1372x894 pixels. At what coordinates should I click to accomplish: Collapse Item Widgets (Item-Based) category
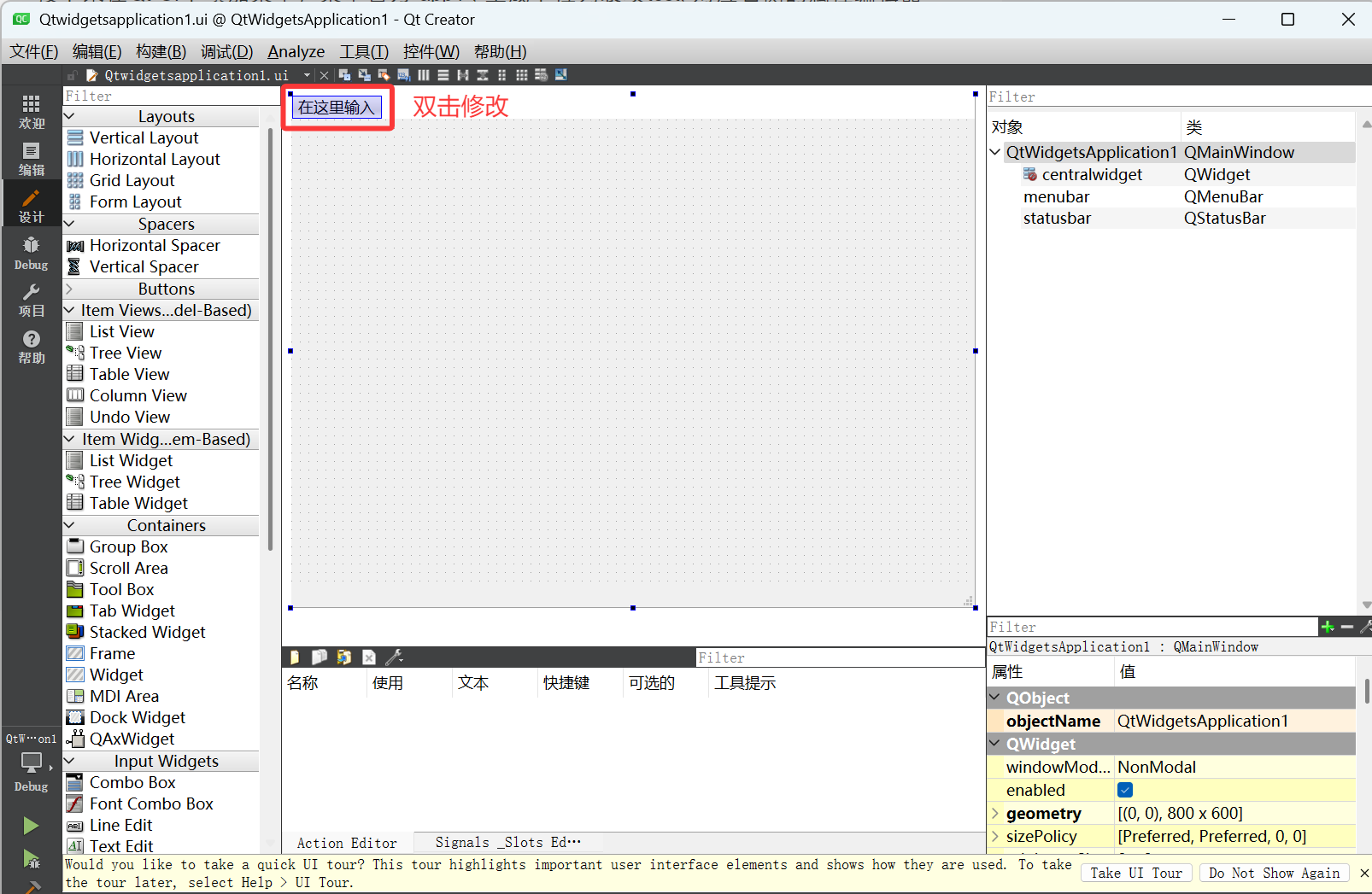[x=70, y=439]
